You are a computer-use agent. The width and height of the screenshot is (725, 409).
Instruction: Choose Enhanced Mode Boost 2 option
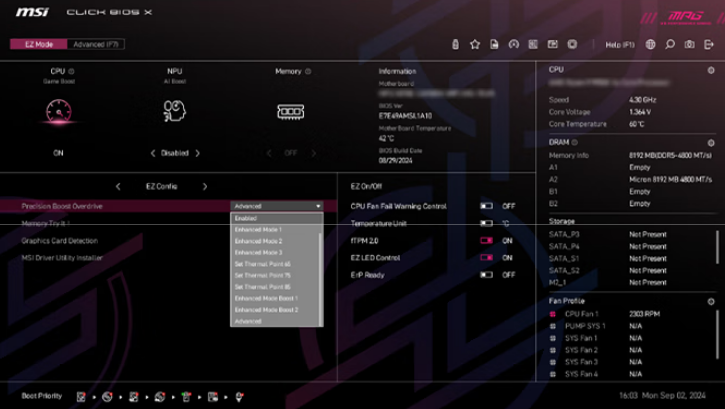275,310
